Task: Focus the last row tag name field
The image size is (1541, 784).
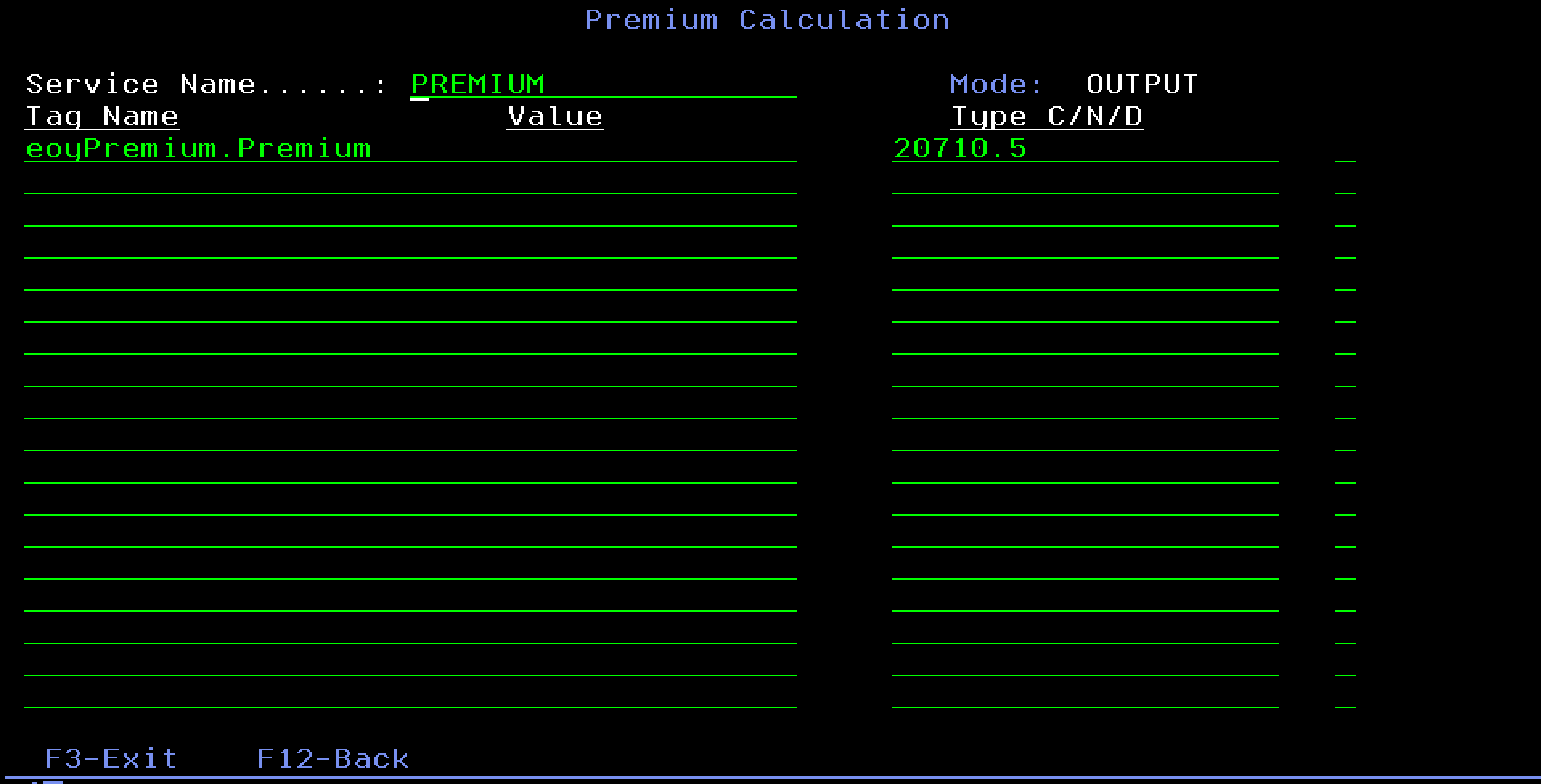Action: click(x=410, y=696)
